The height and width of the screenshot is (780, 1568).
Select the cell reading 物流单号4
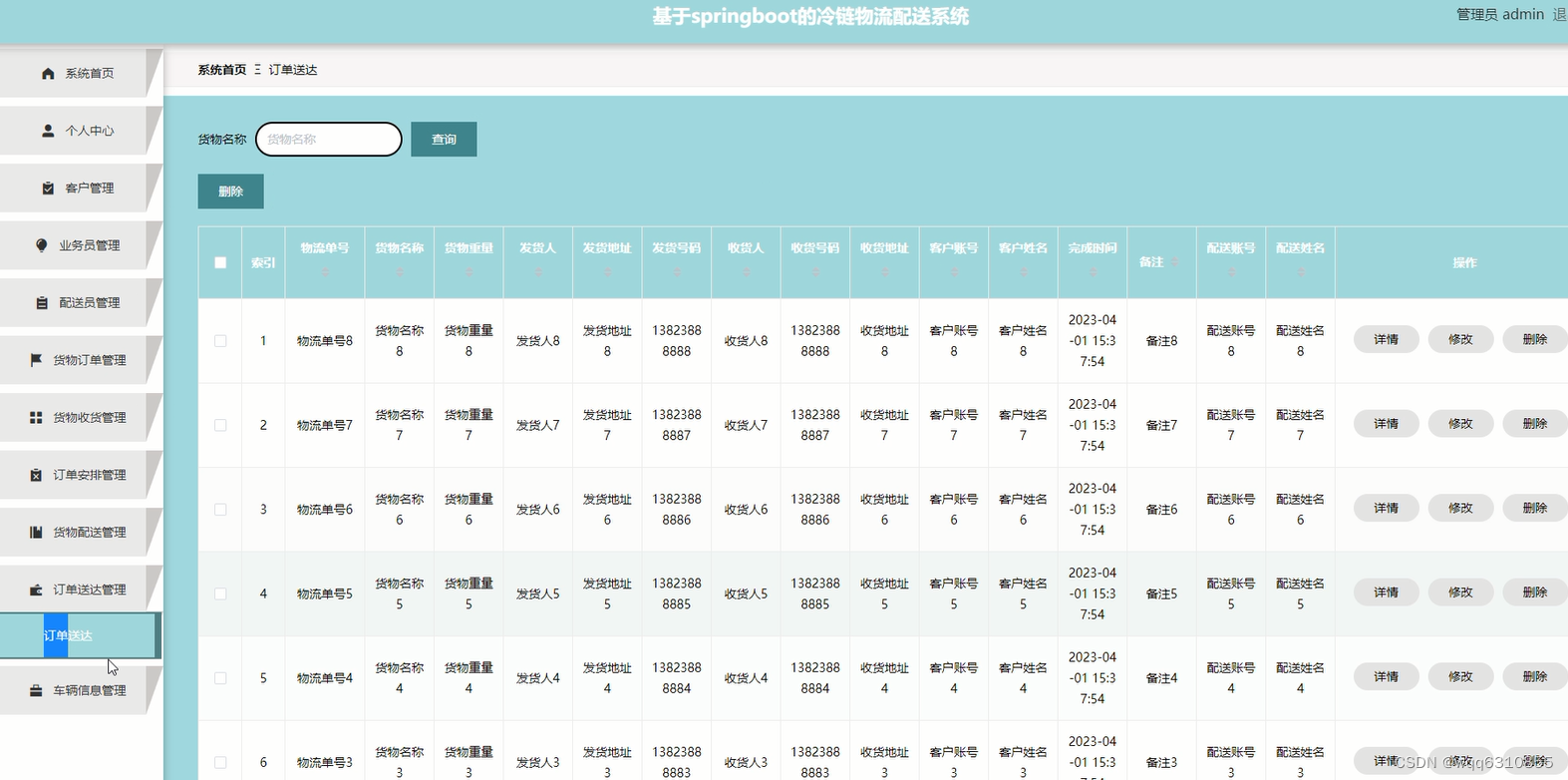325,678
